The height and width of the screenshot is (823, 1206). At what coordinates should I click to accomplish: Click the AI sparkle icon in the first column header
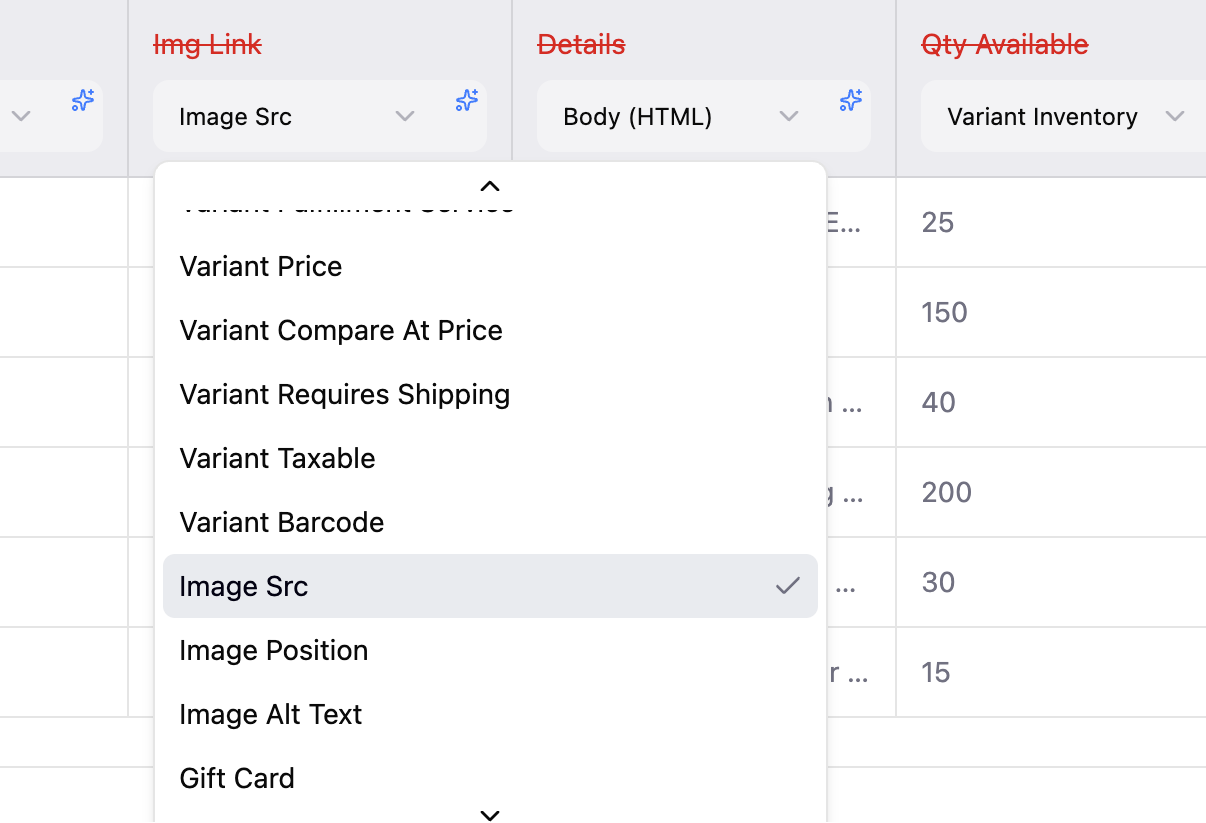click(82, 100)
